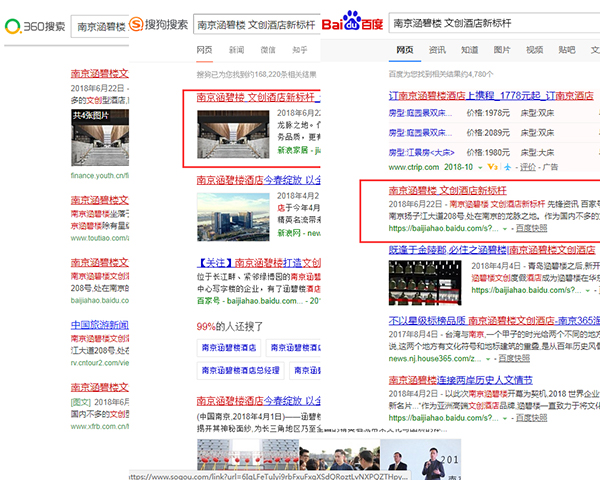Go to the Baidu 贴吧 tab
600x480 pixels.
(x=567, y=49)
